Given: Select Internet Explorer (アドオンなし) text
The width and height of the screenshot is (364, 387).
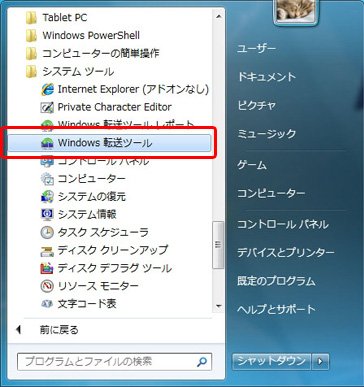Looking at the screenshot, I should tap(133, 89).
